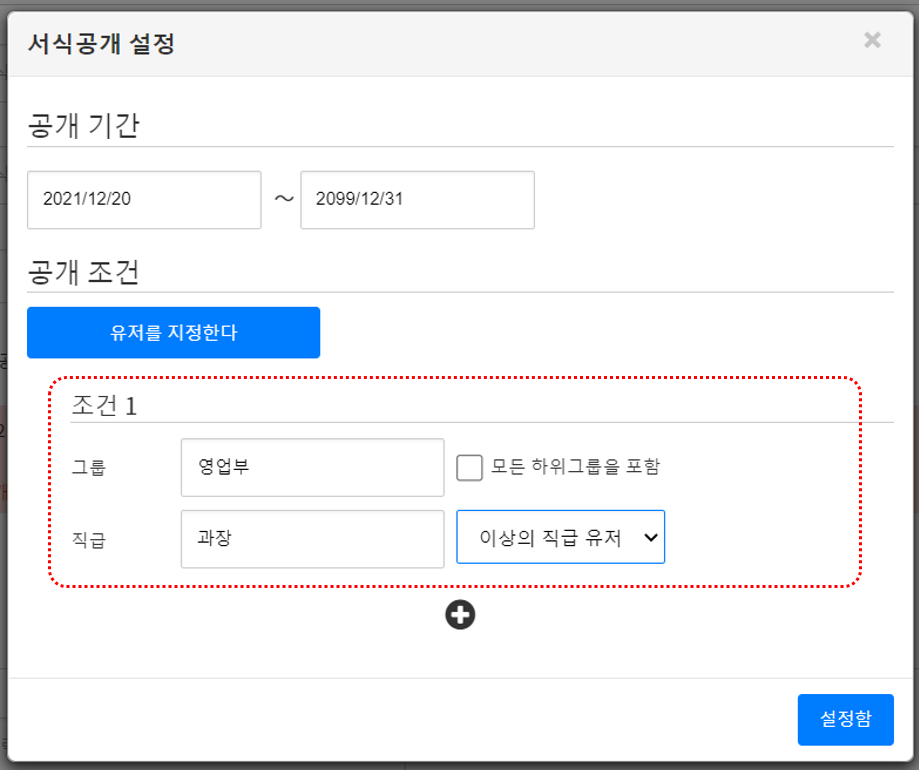Click the chevron arrow of the 직급 dropdown
The width and height of the screenshot is (919, 770).
pos(650,538)
